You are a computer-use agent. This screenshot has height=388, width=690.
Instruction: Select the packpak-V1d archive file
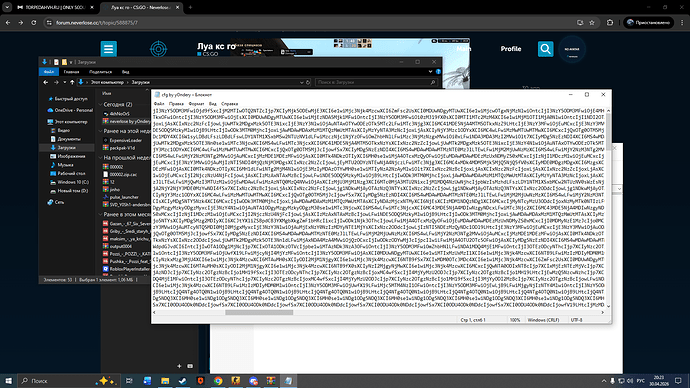coord(119,148)
